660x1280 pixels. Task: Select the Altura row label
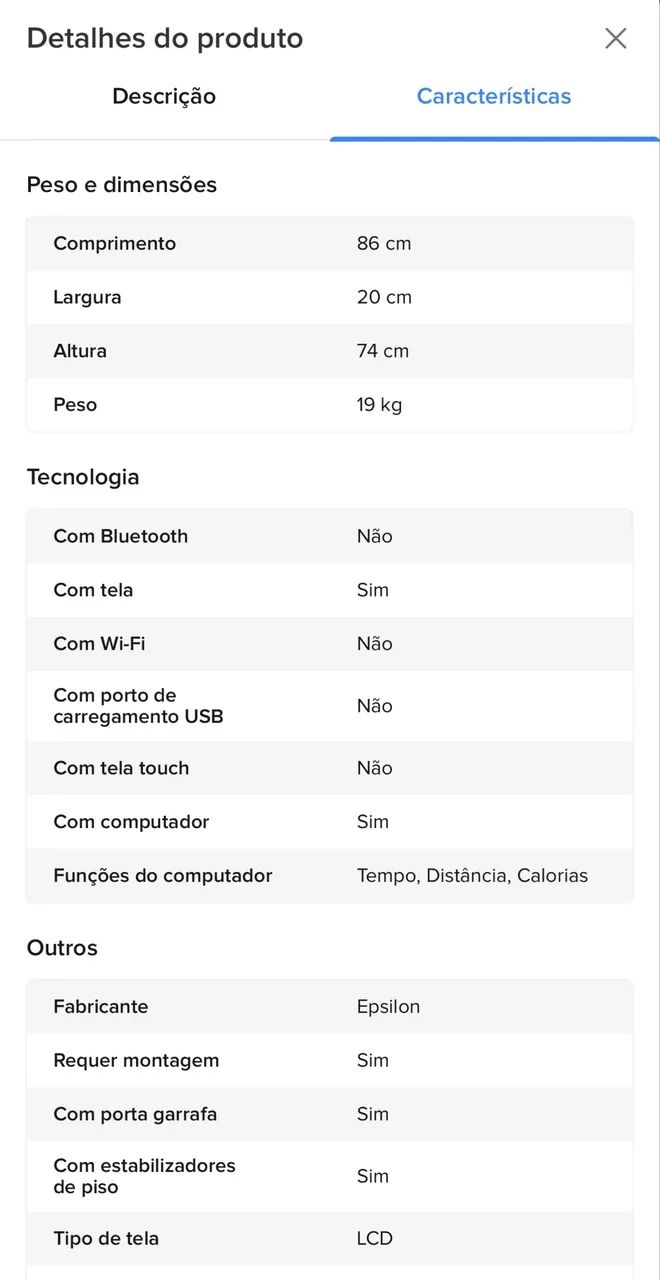(80, 351)
